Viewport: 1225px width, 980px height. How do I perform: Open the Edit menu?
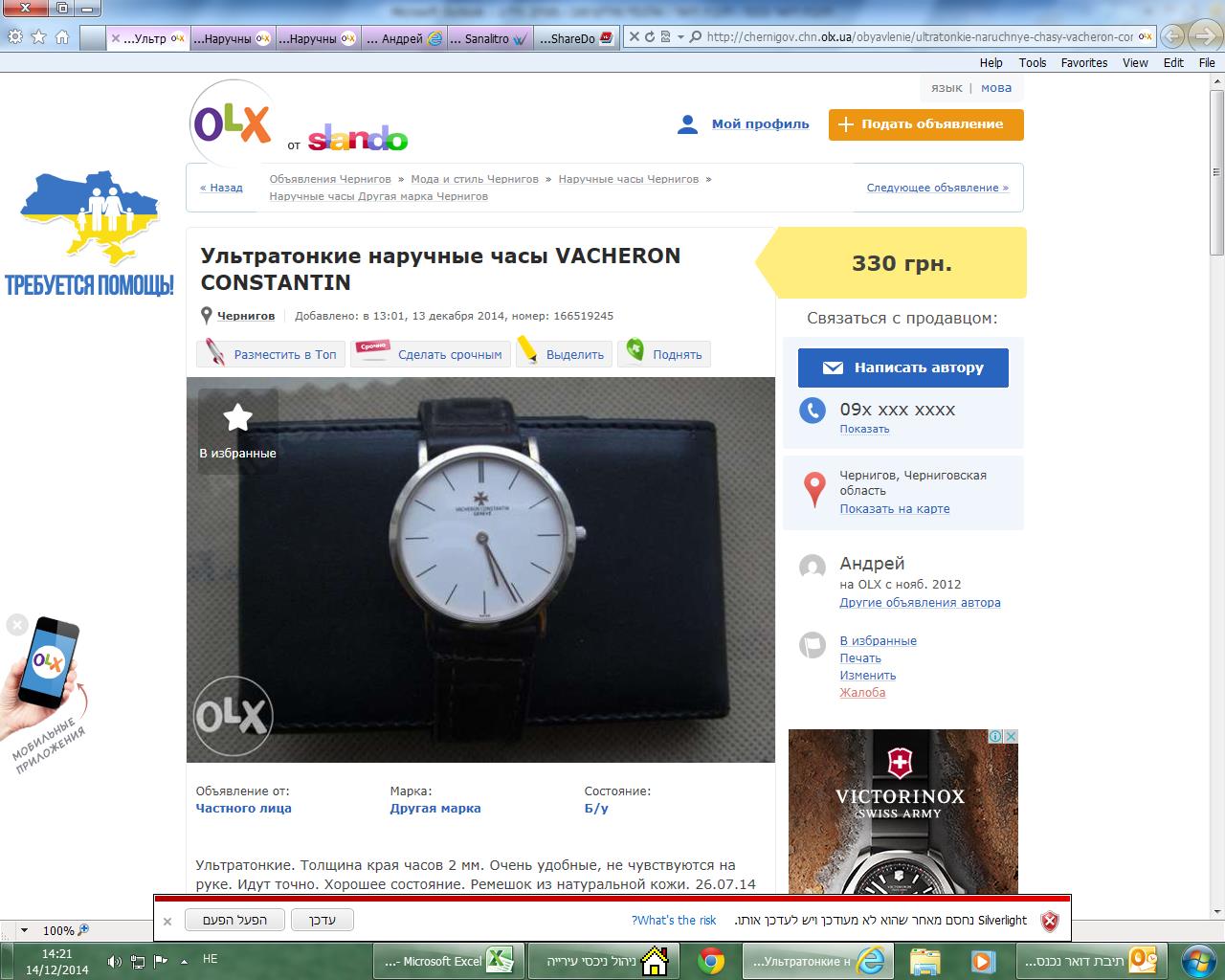tap(1173, 62)
